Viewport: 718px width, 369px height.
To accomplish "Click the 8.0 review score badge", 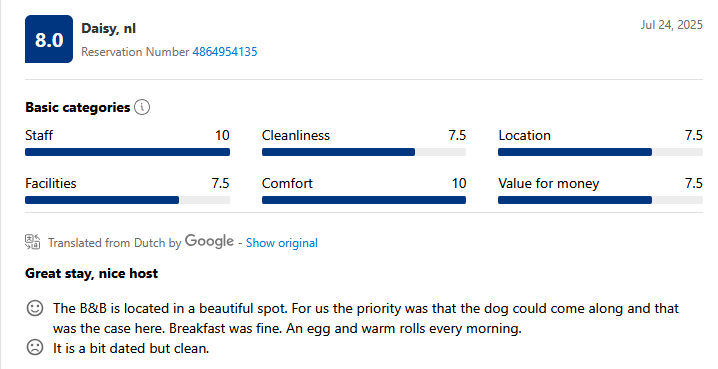I will pos(49,39).
